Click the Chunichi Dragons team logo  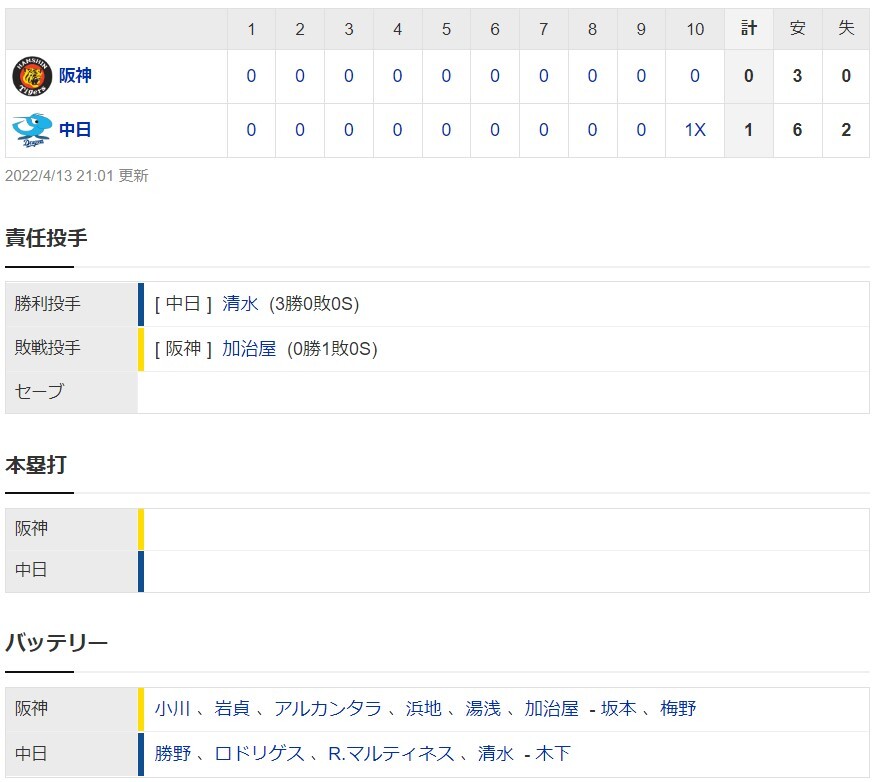tap(32, 130)
